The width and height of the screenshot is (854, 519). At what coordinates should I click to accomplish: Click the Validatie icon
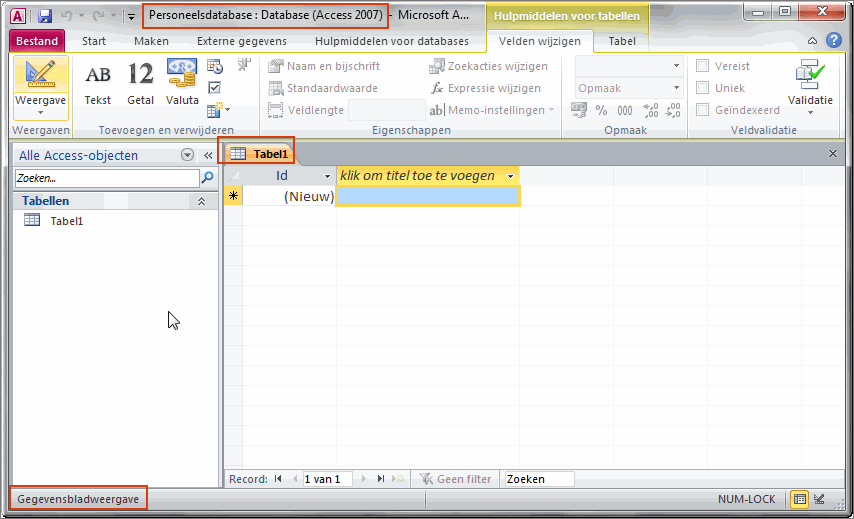click(x=810, y=75)
